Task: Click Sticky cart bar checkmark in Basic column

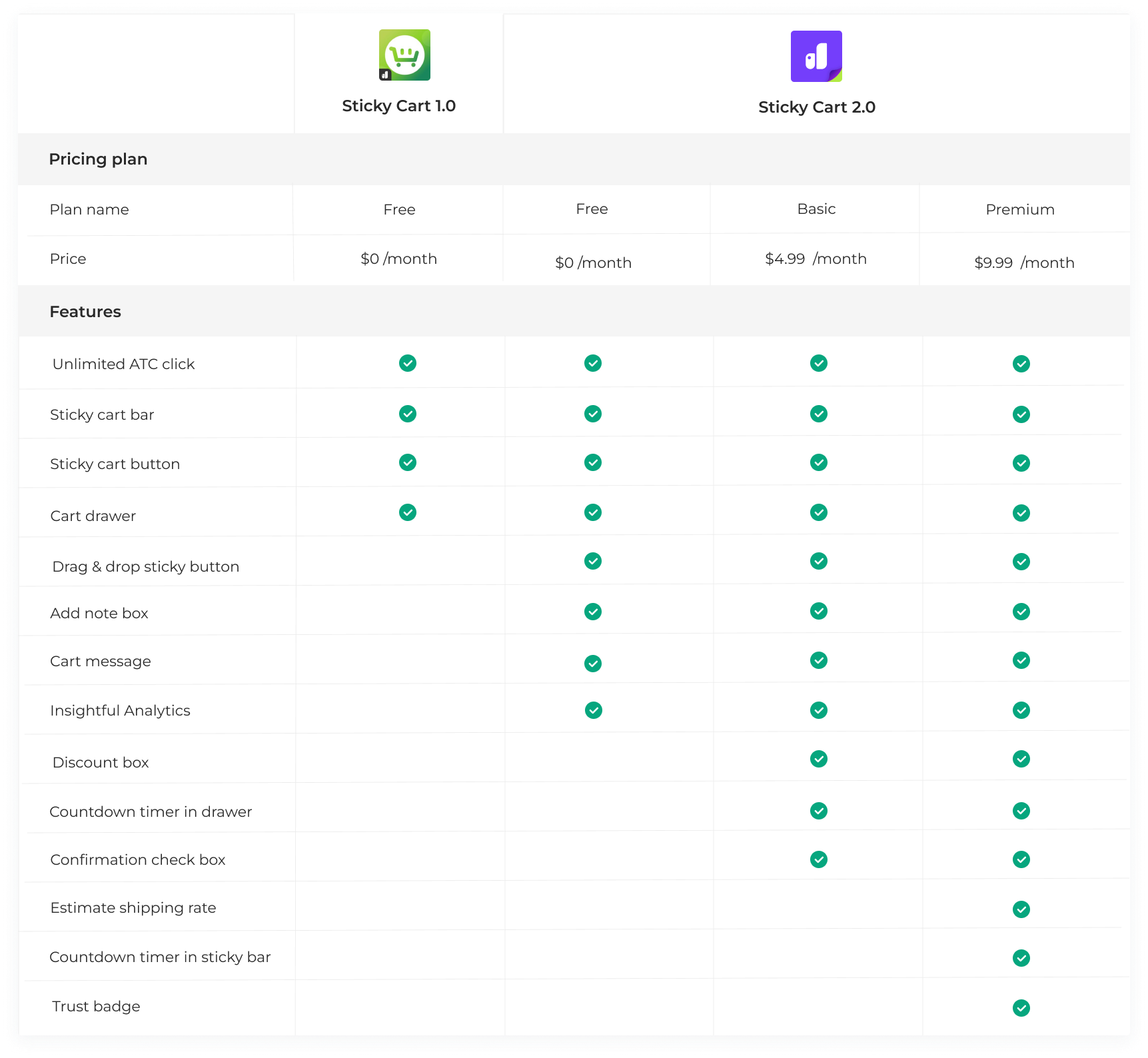Action: (819, 414)
